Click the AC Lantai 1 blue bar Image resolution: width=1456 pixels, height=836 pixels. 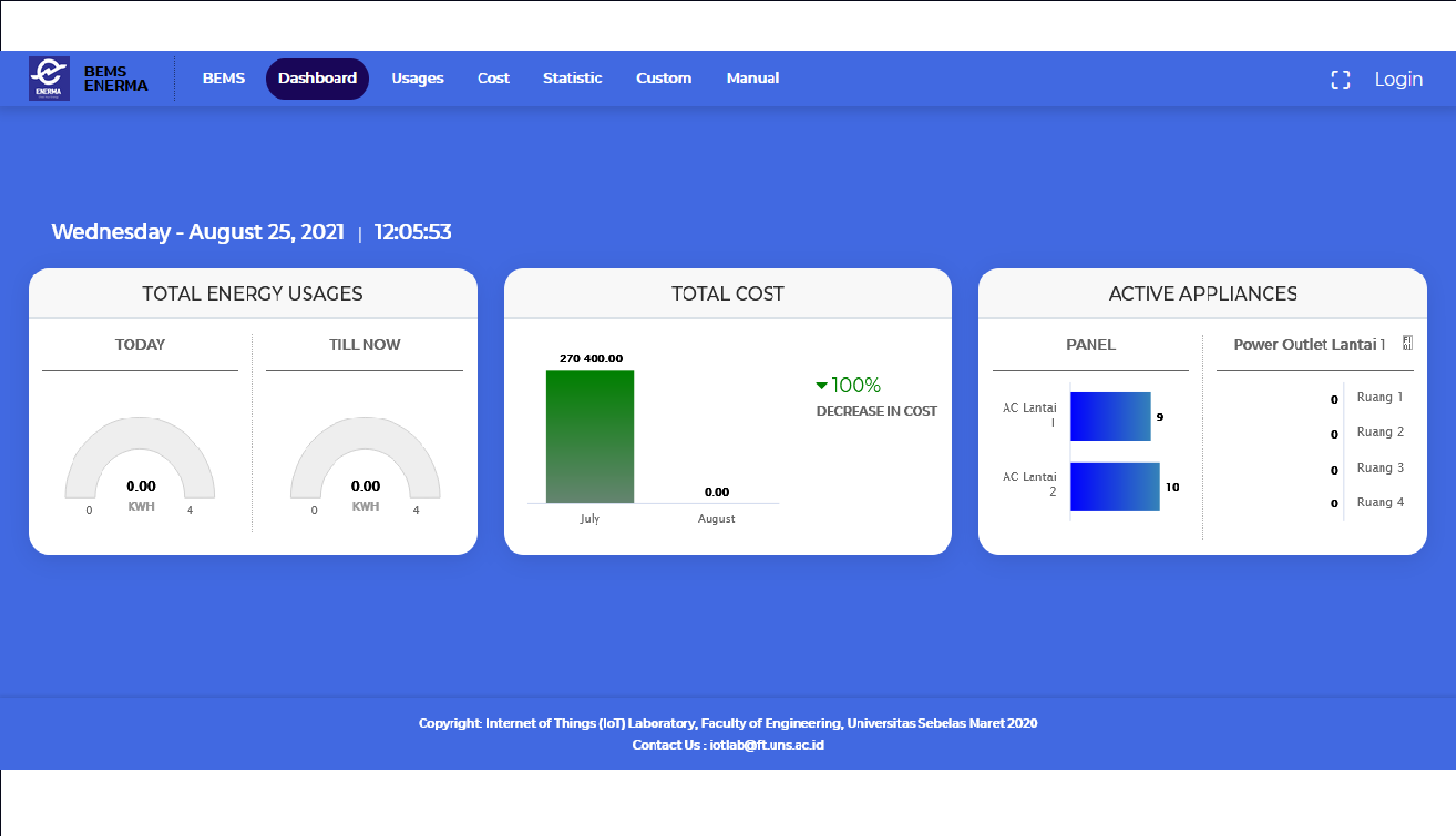click(1110, 417)
